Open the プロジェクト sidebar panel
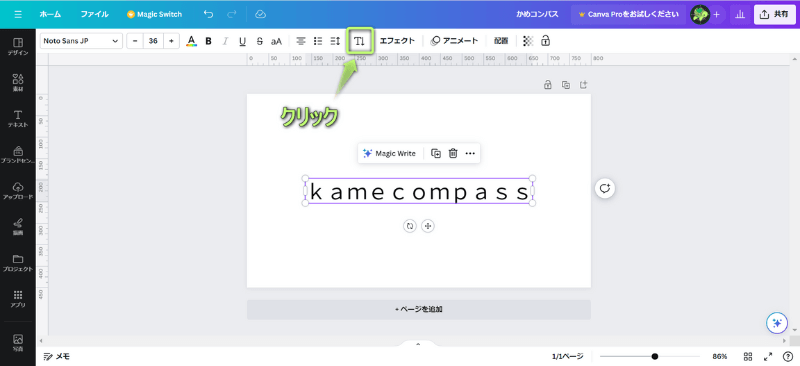The image size is (800, 366). 18,262
